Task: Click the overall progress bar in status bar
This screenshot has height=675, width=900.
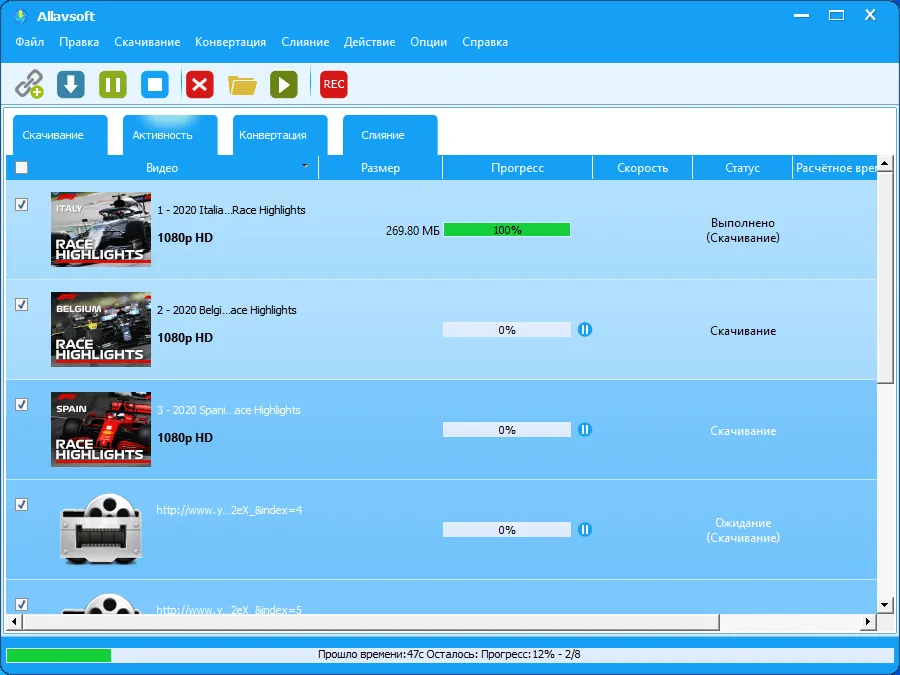Action: click(450, 654)
